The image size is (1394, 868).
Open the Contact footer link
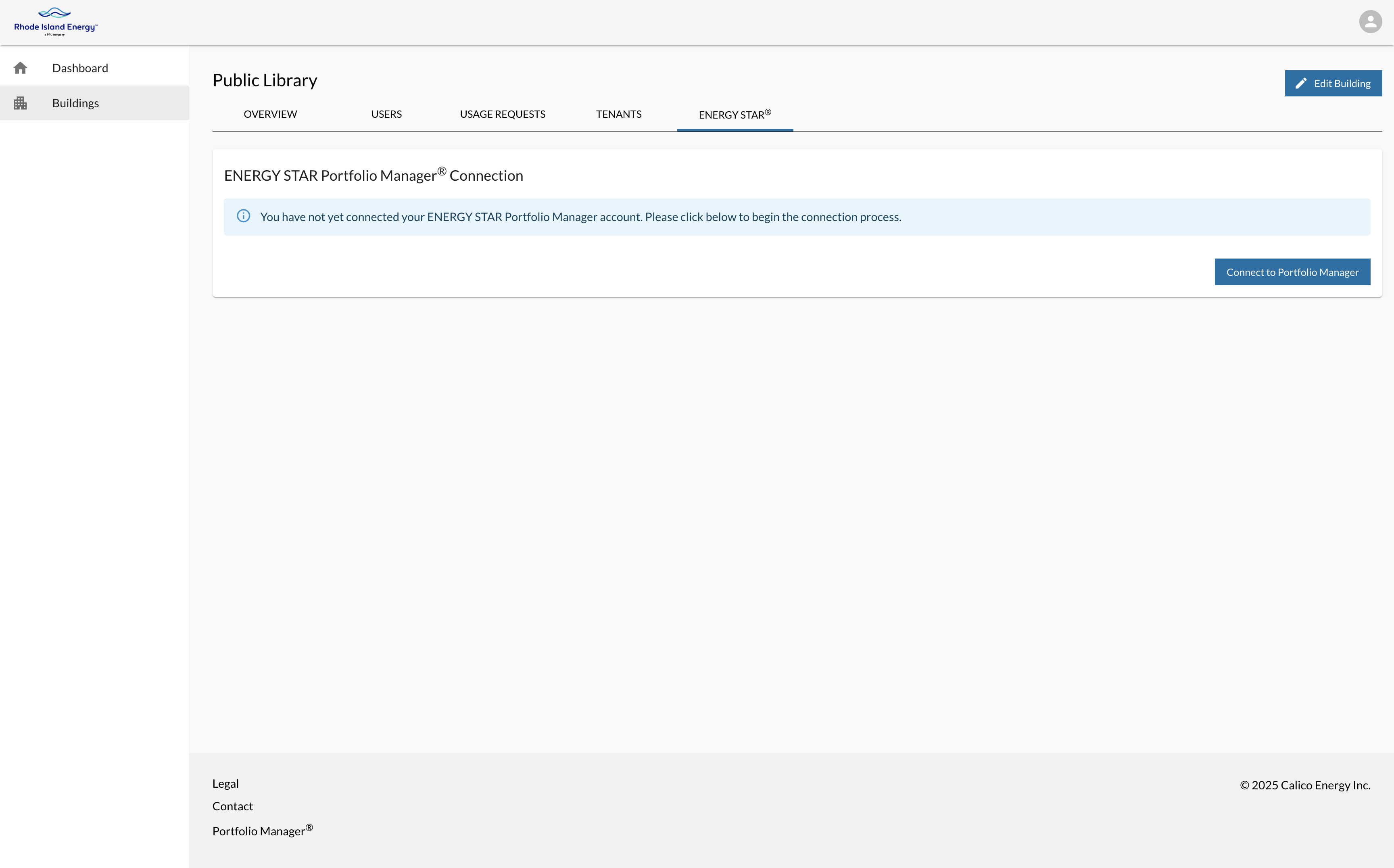click(x=232, y=807)
